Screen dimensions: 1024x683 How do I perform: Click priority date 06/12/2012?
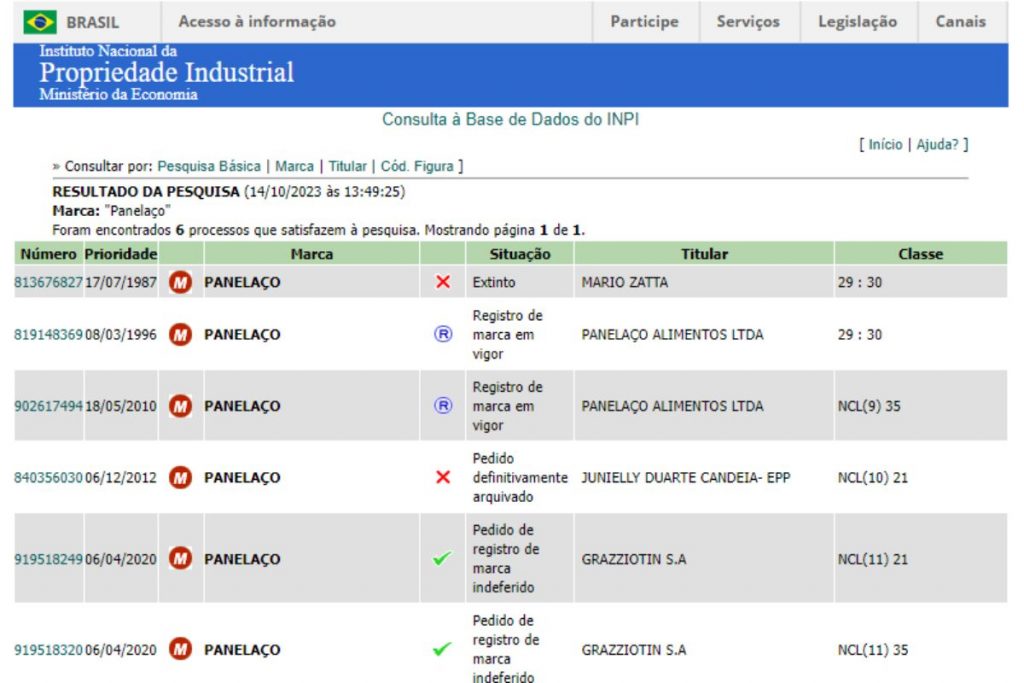coord(121,478)
